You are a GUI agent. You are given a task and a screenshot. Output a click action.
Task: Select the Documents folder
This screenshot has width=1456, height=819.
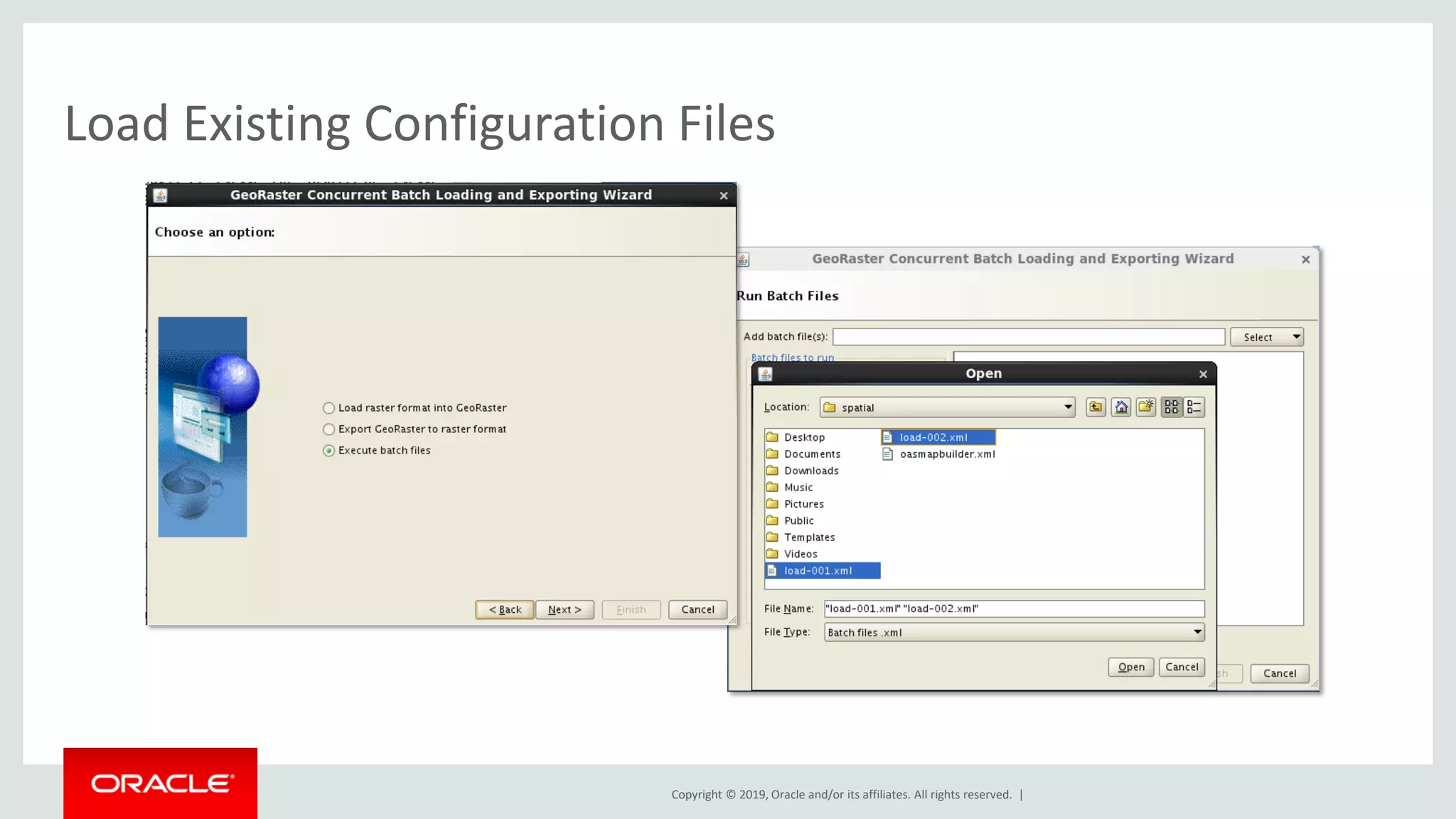tap(803, 454)
